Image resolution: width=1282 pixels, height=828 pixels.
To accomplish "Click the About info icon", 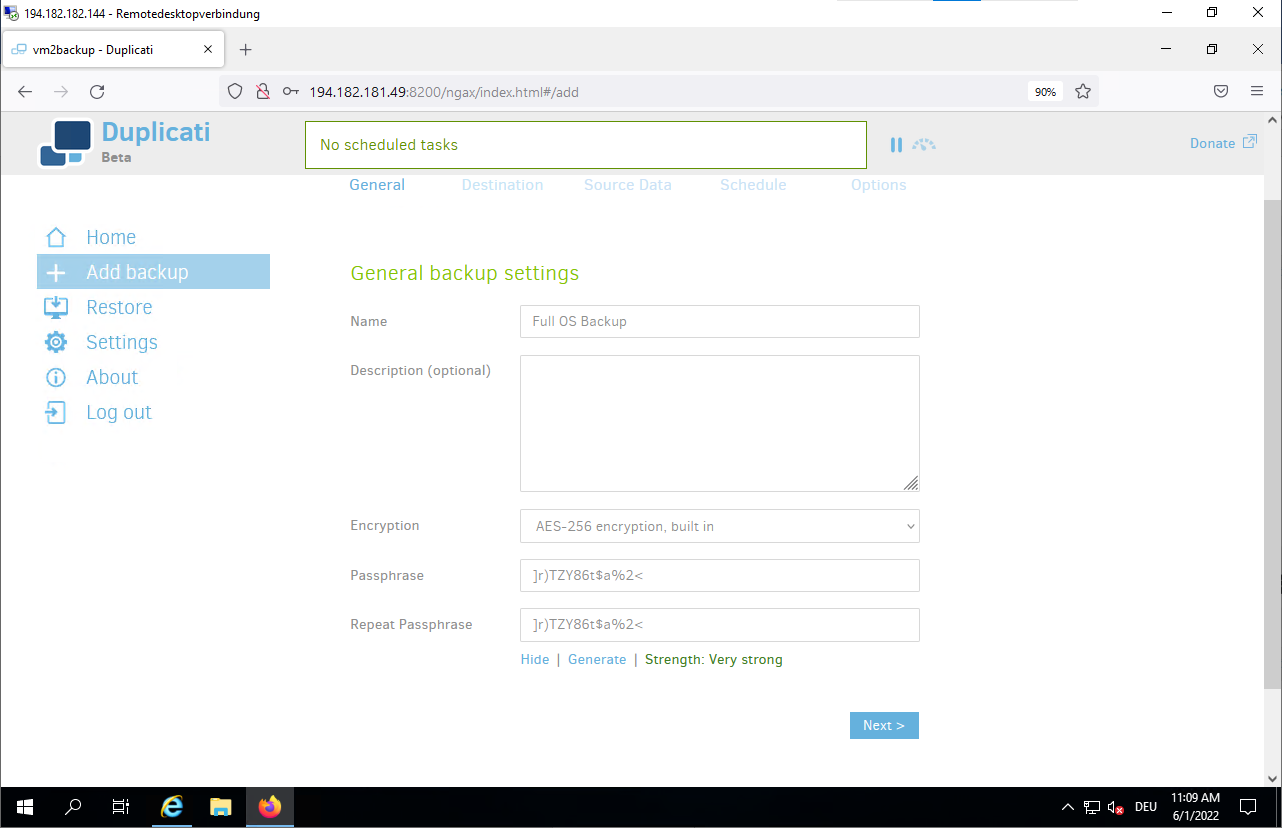I will [x=56, y=377].
